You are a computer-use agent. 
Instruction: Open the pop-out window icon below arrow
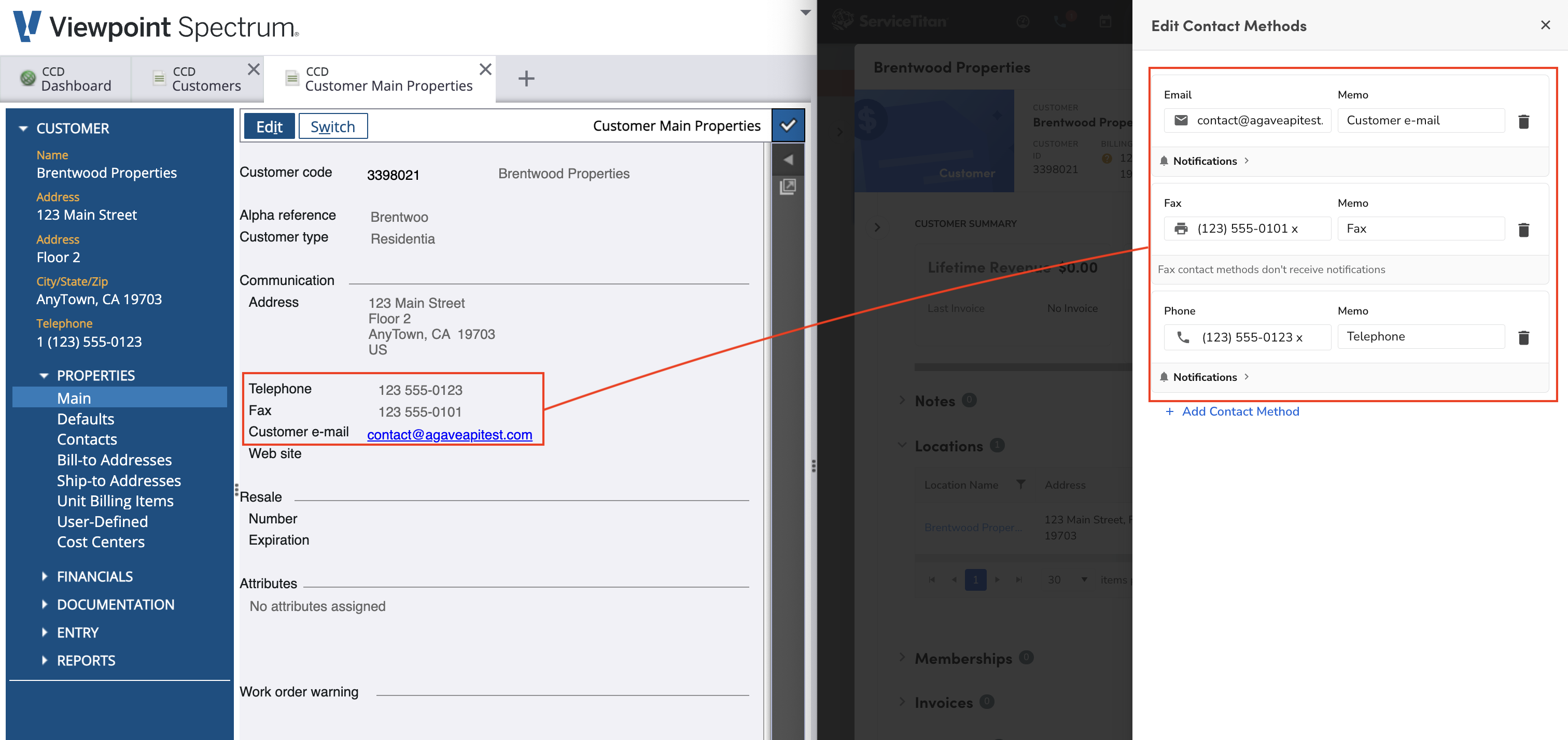coord(788,186)
